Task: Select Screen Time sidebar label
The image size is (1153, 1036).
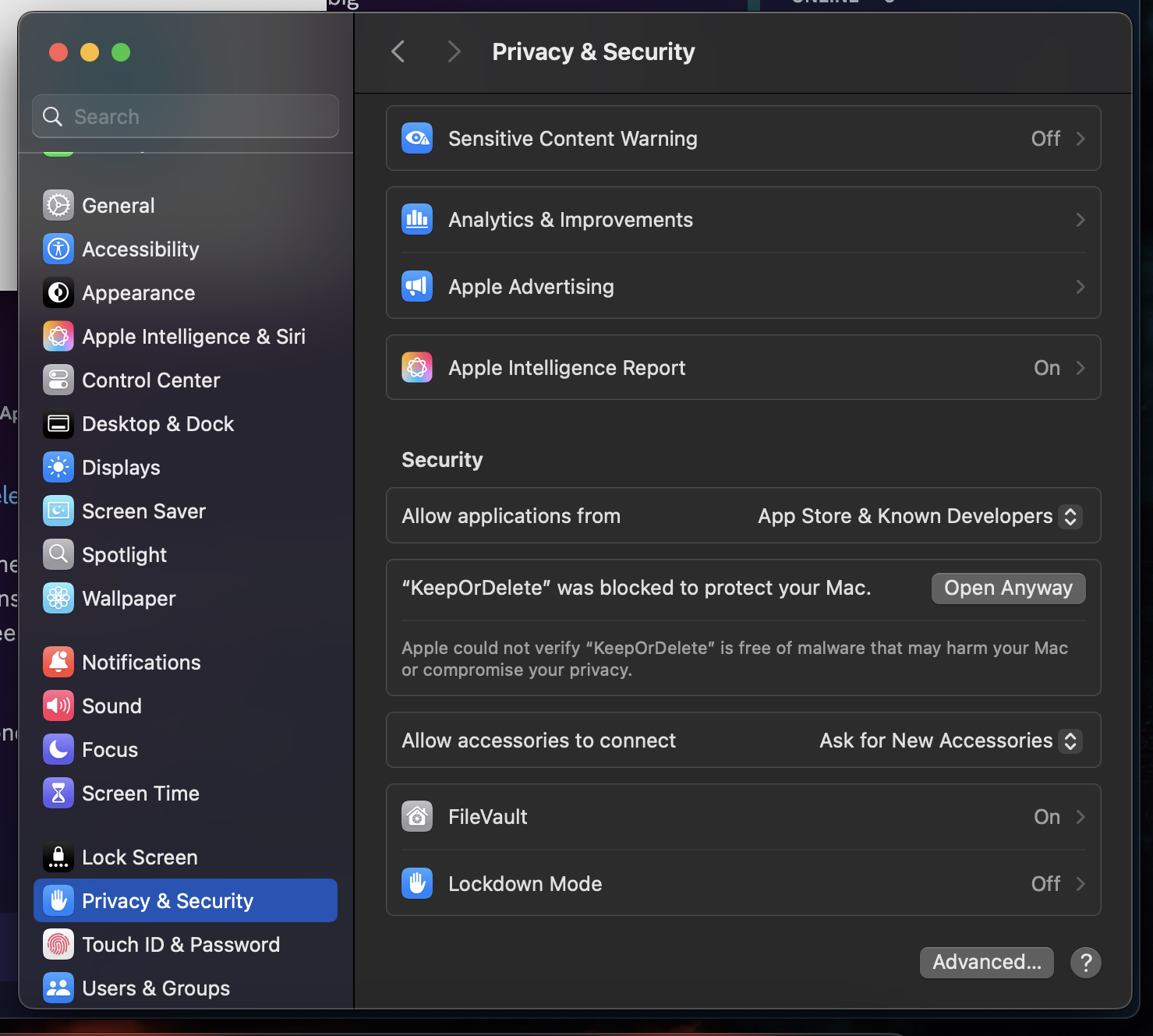Action: [x=141, y=794]
